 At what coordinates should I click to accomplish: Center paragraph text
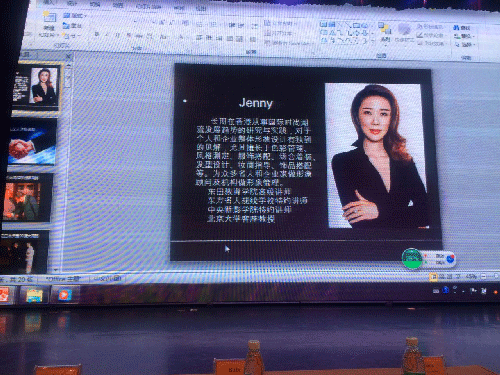pyautogui.click(x=209, y=38)
